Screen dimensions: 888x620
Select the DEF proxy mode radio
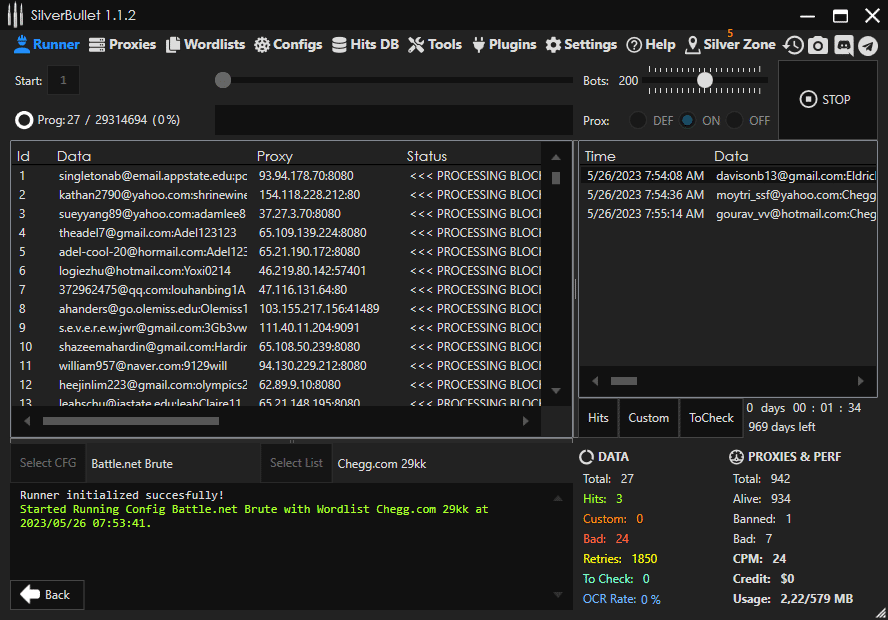pos(638,120)
